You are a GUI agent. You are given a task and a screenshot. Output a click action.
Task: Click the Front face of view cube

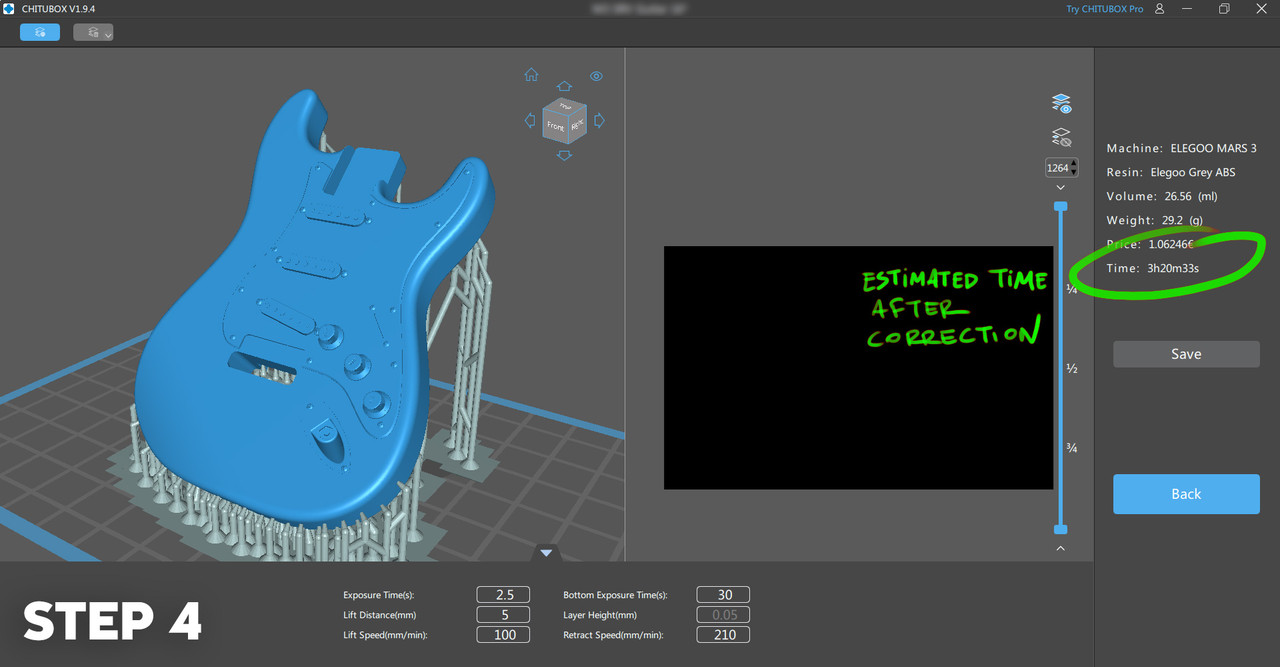pyautogui.click(x=556, y=125)
